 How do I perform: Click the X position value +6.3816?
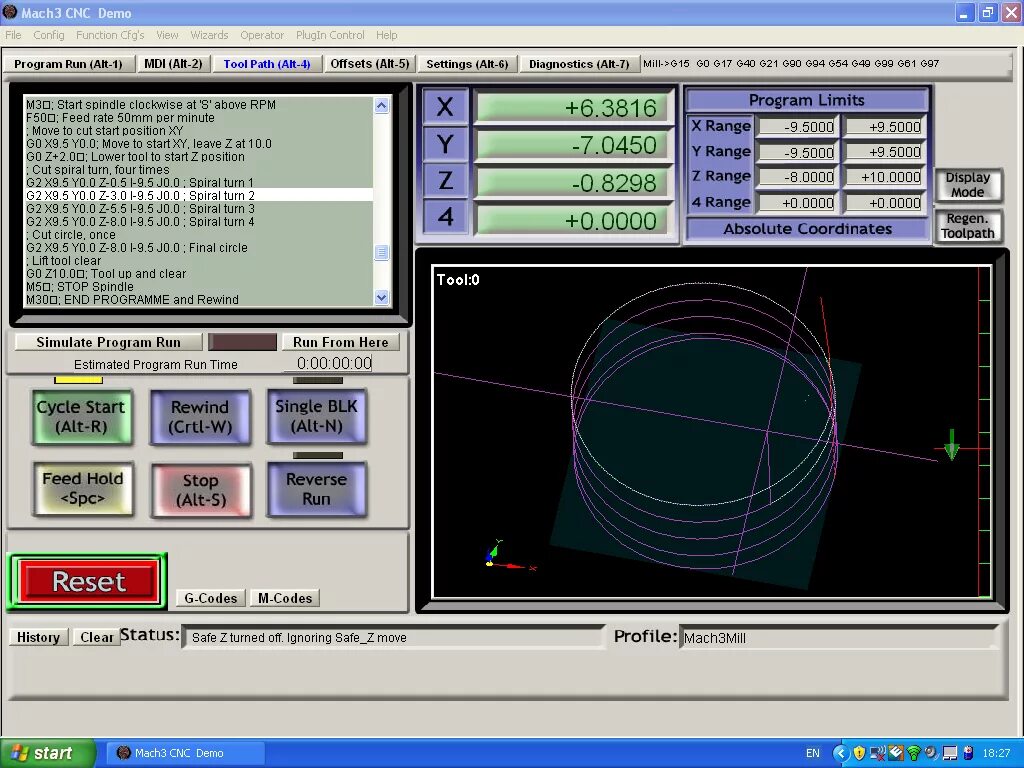point(573,108)
